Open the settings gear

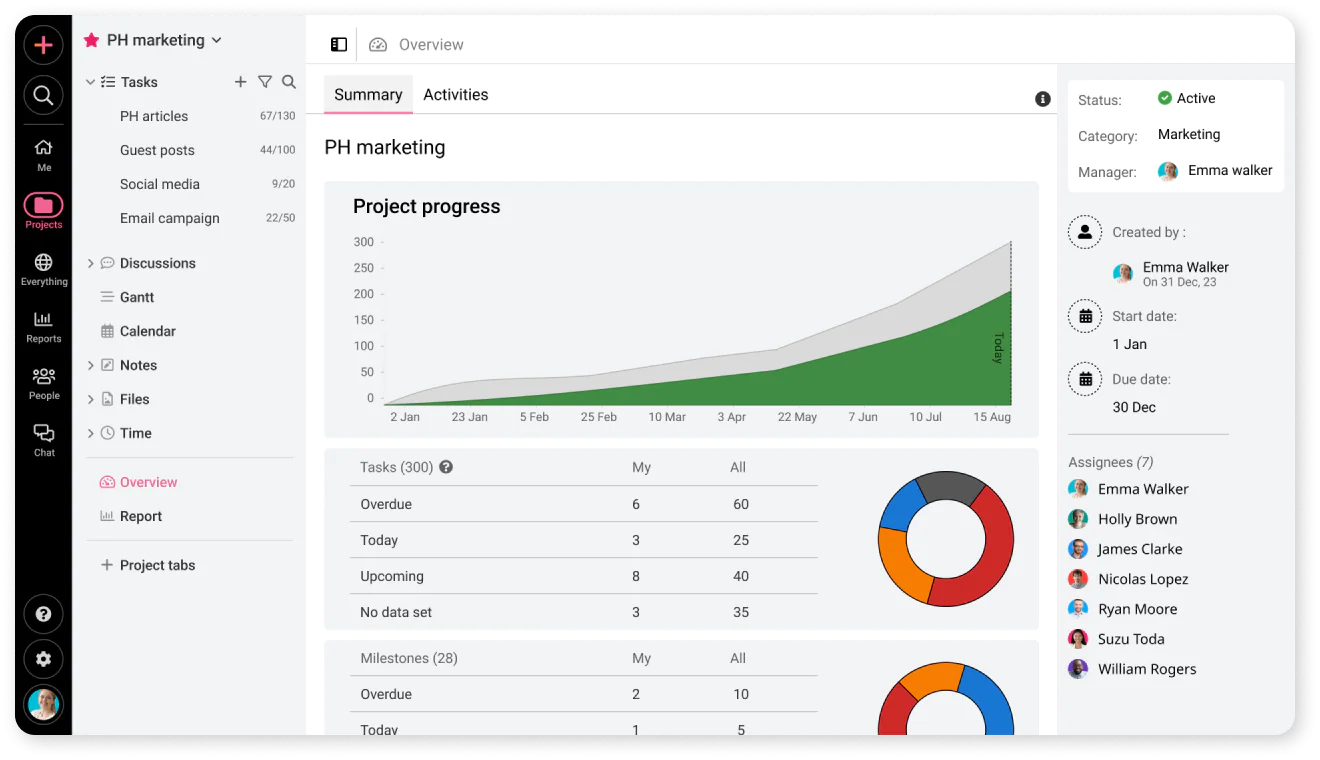pyautogui.click(x=43, y=659)
